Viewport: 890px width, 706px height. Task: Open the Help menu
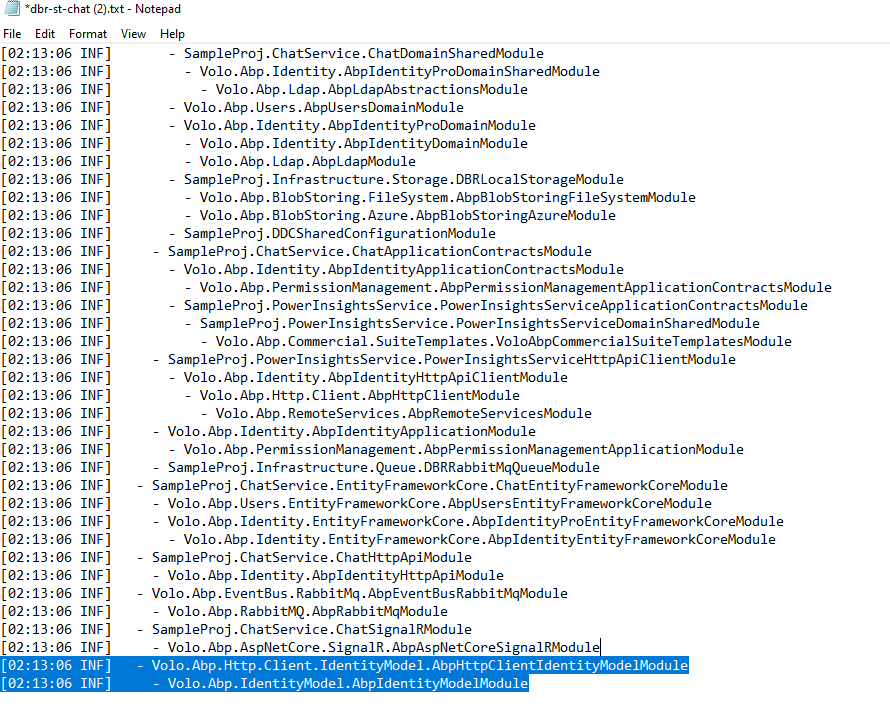tap(172, 34)
